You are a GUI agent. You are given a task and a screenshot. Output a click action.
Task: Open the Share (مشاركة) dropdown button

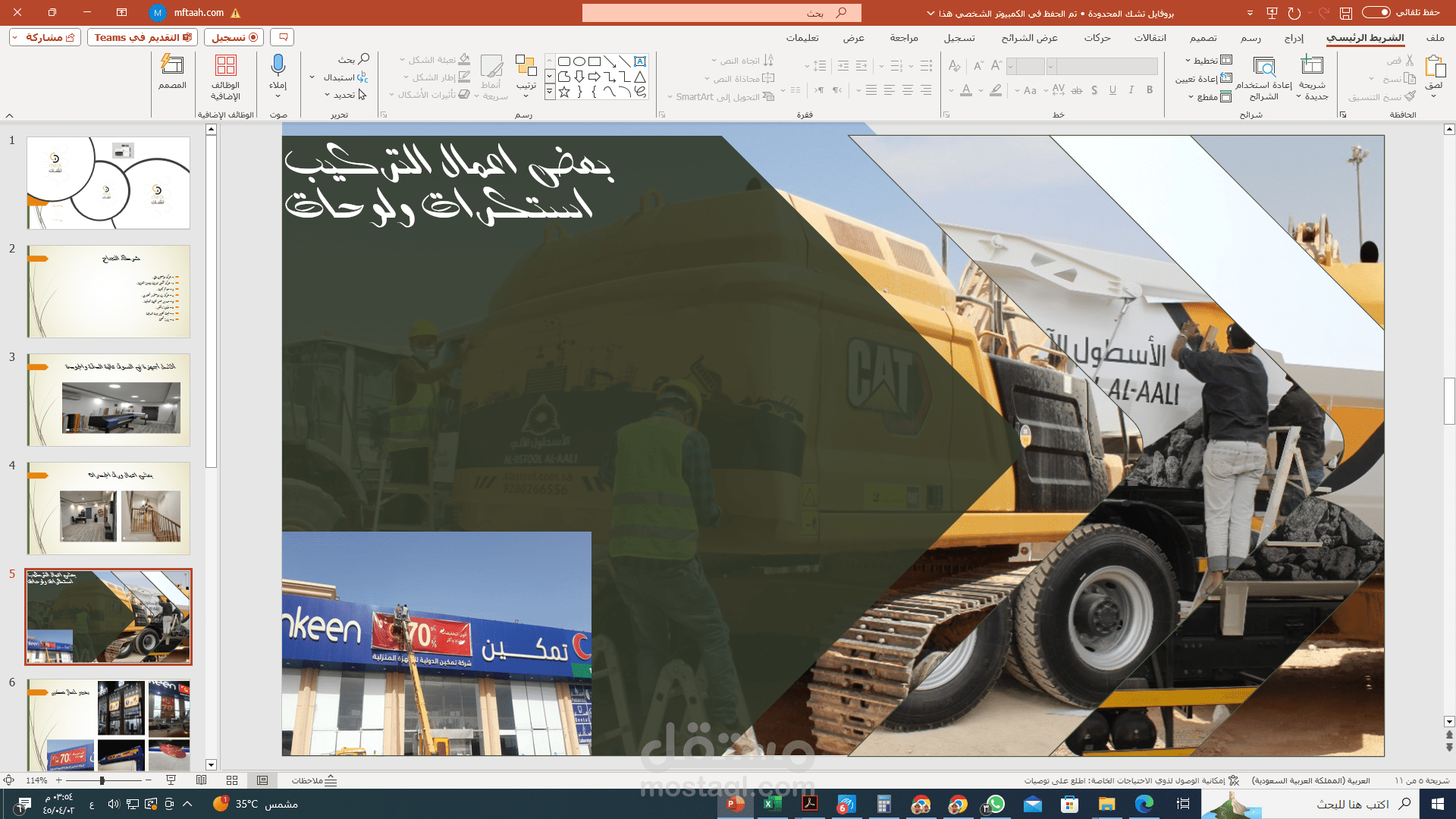(45, 37)
